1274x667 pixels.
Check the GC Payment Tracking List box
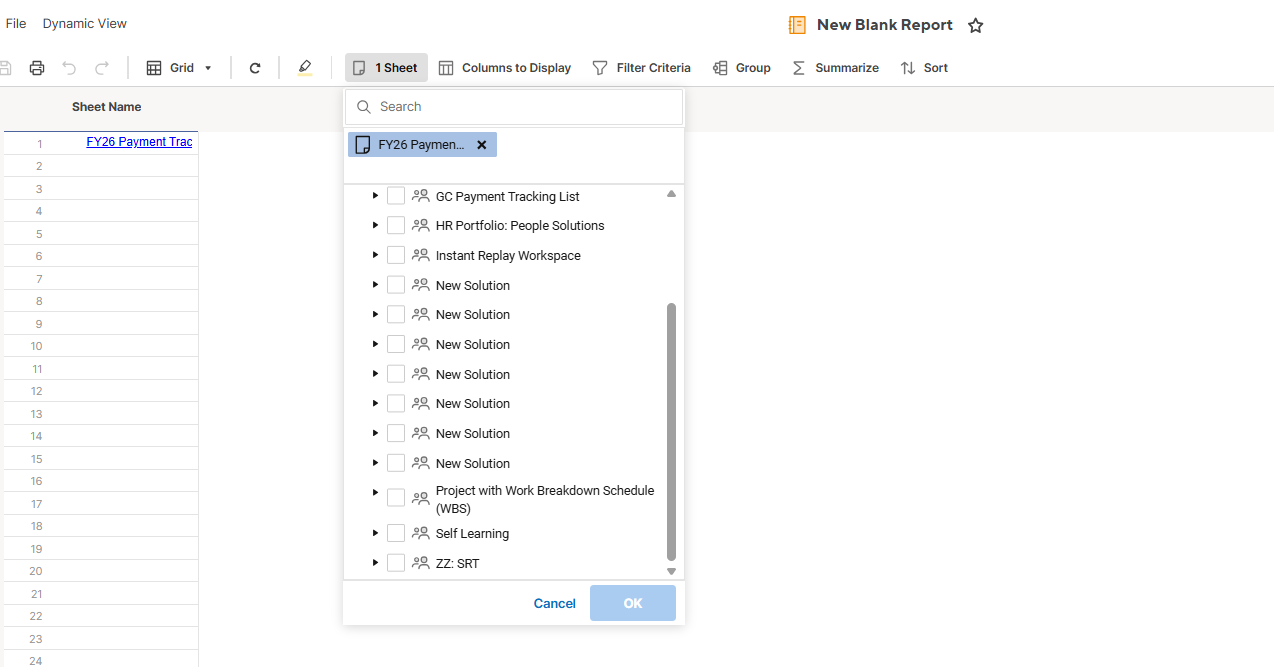coord(396,196)
